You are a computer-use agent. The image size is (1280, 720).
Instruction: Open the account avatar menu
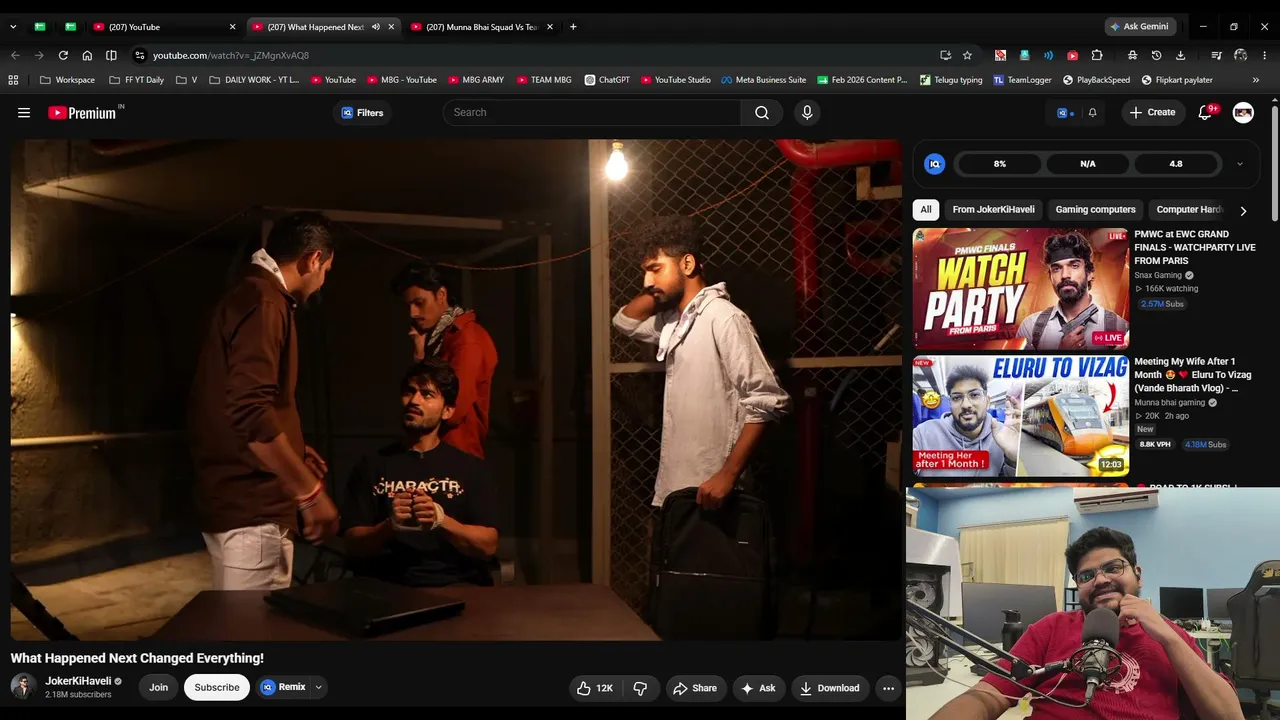1243,113
